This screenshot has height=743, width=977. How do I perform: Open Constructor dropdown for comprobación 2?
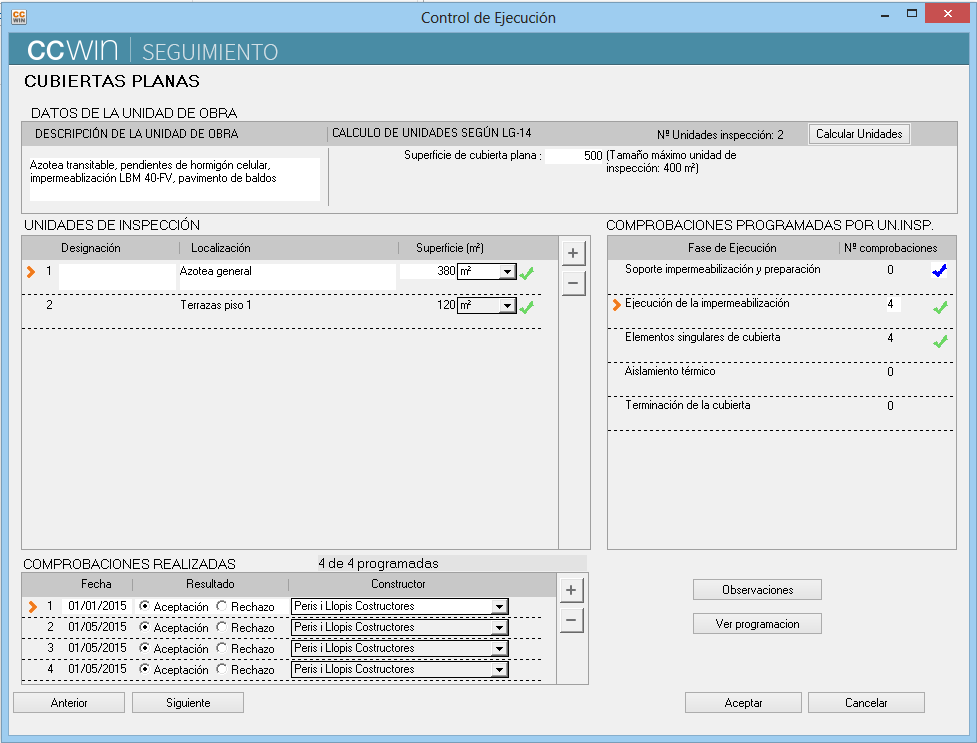click(x=499, y=628)
